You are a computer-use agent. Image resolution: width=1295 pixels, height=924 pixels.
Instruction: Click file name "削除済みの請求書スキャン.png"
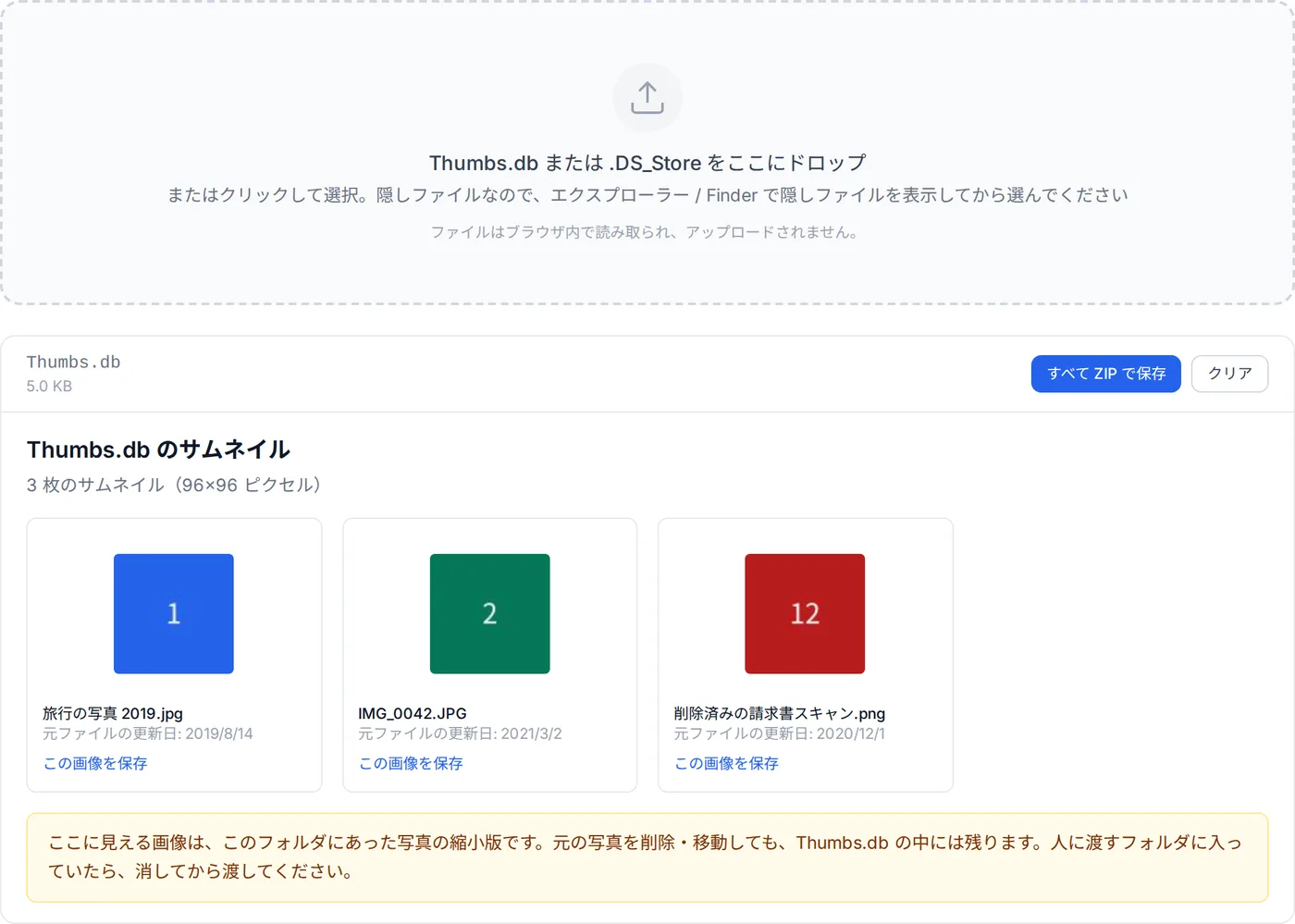coord(780,713)
